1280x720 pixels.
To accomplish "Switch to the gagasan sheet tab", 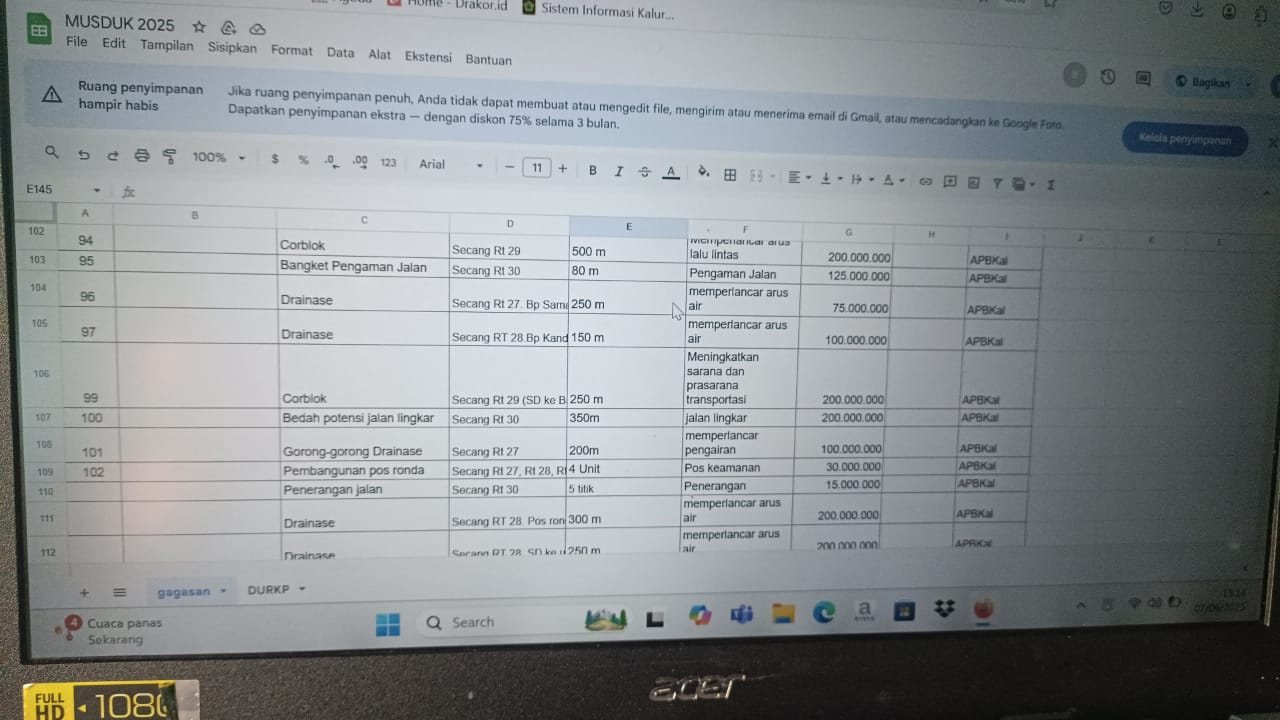I will (191, 591).
